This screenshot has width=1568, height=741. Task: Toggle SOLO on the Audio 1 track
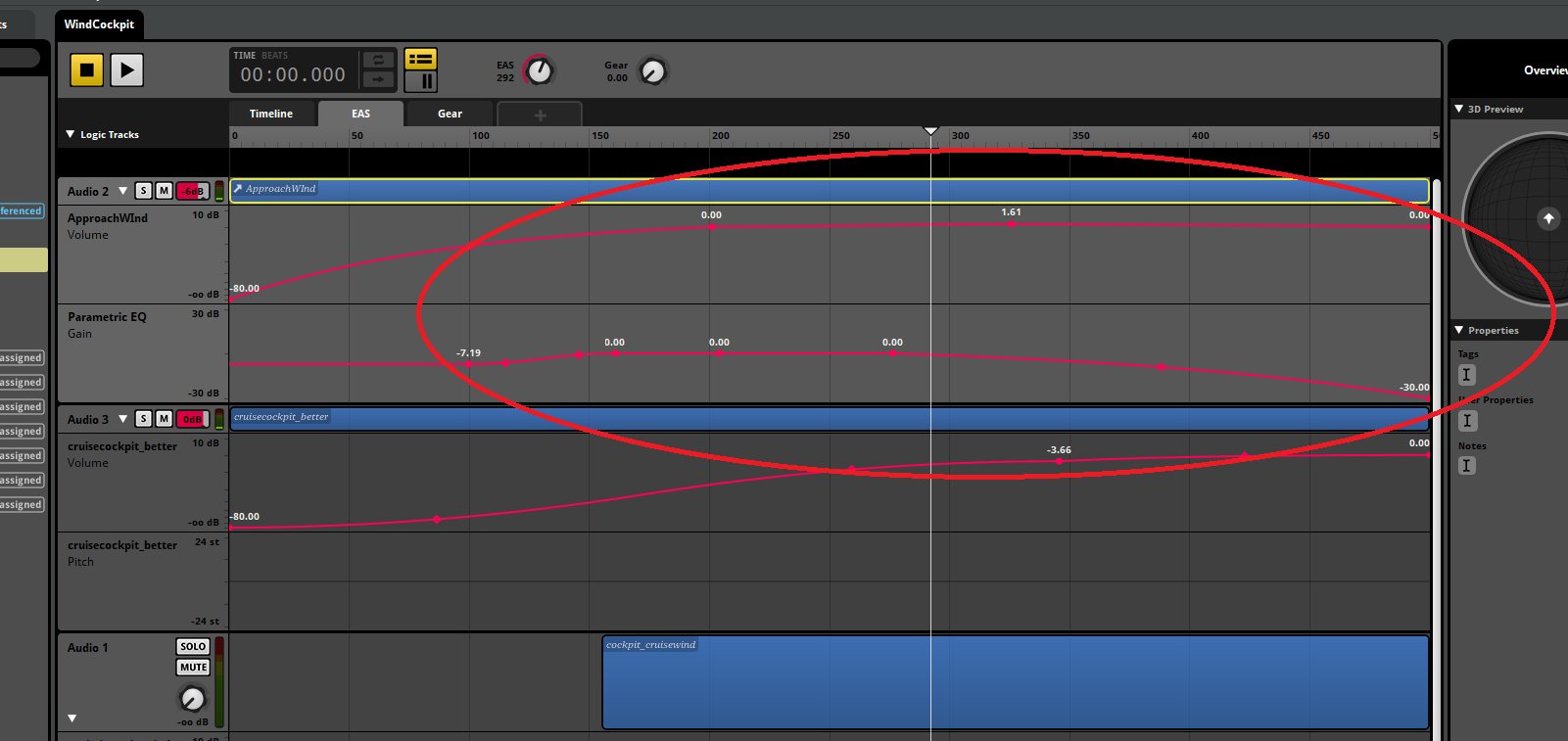(193, 646)
